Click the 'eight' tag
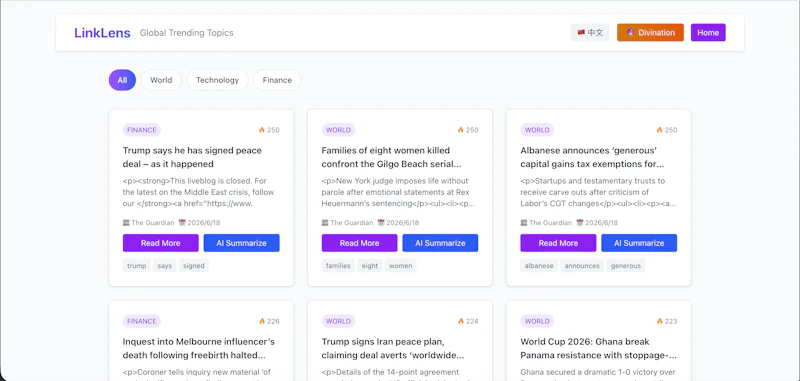 (369, 266)
